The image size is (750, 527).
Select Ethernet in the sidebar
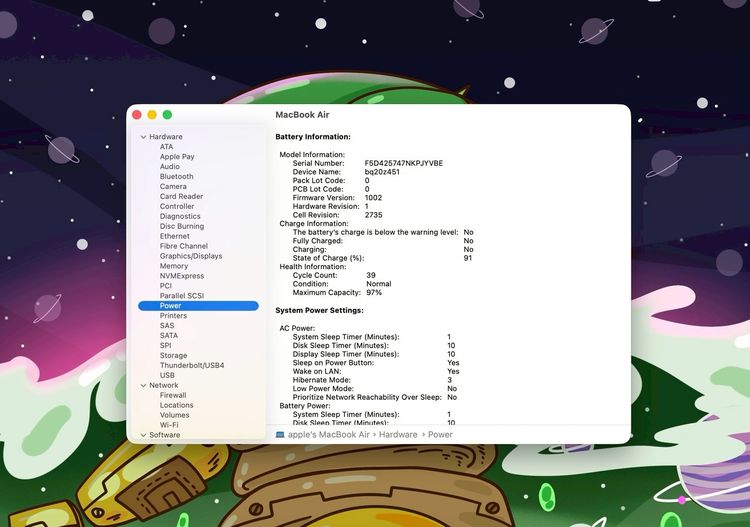point(175,236)
